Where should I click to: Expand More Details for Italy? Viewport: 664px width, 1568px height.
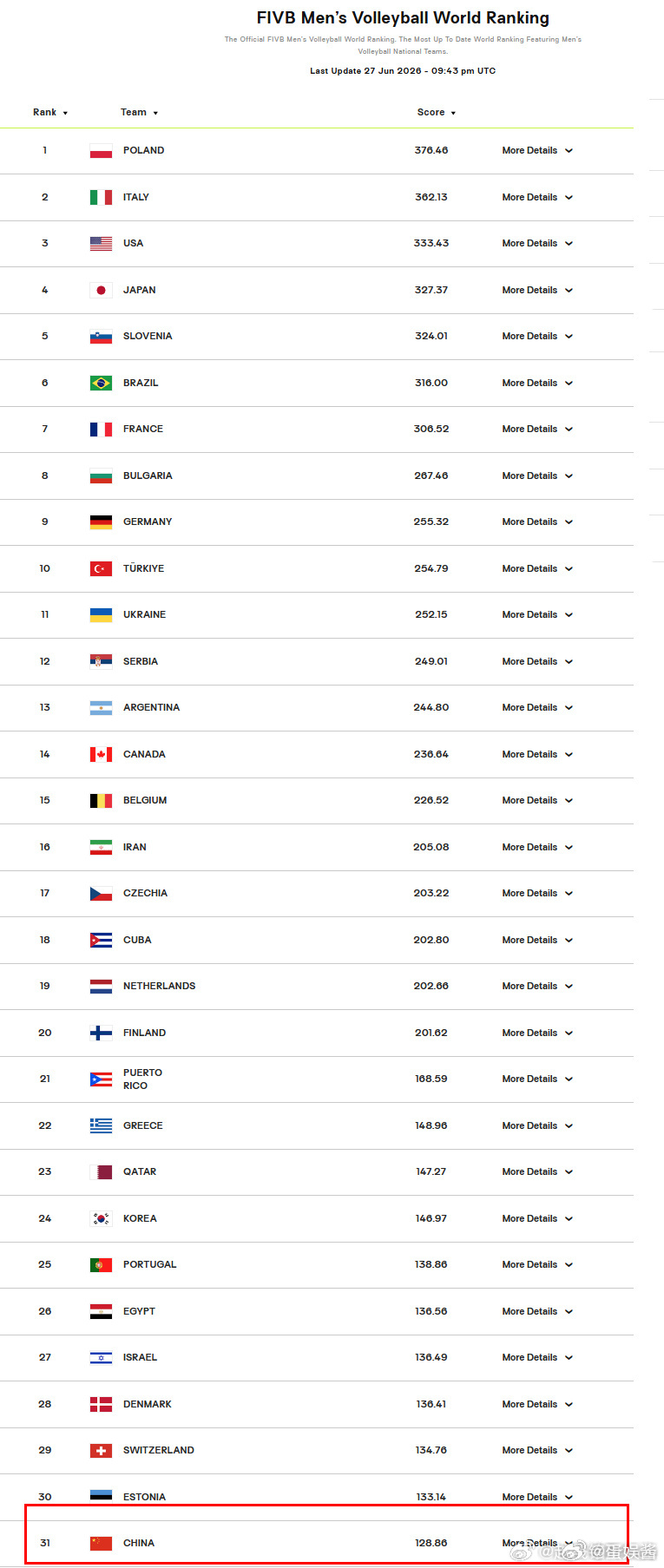click(x=537, y=197)
